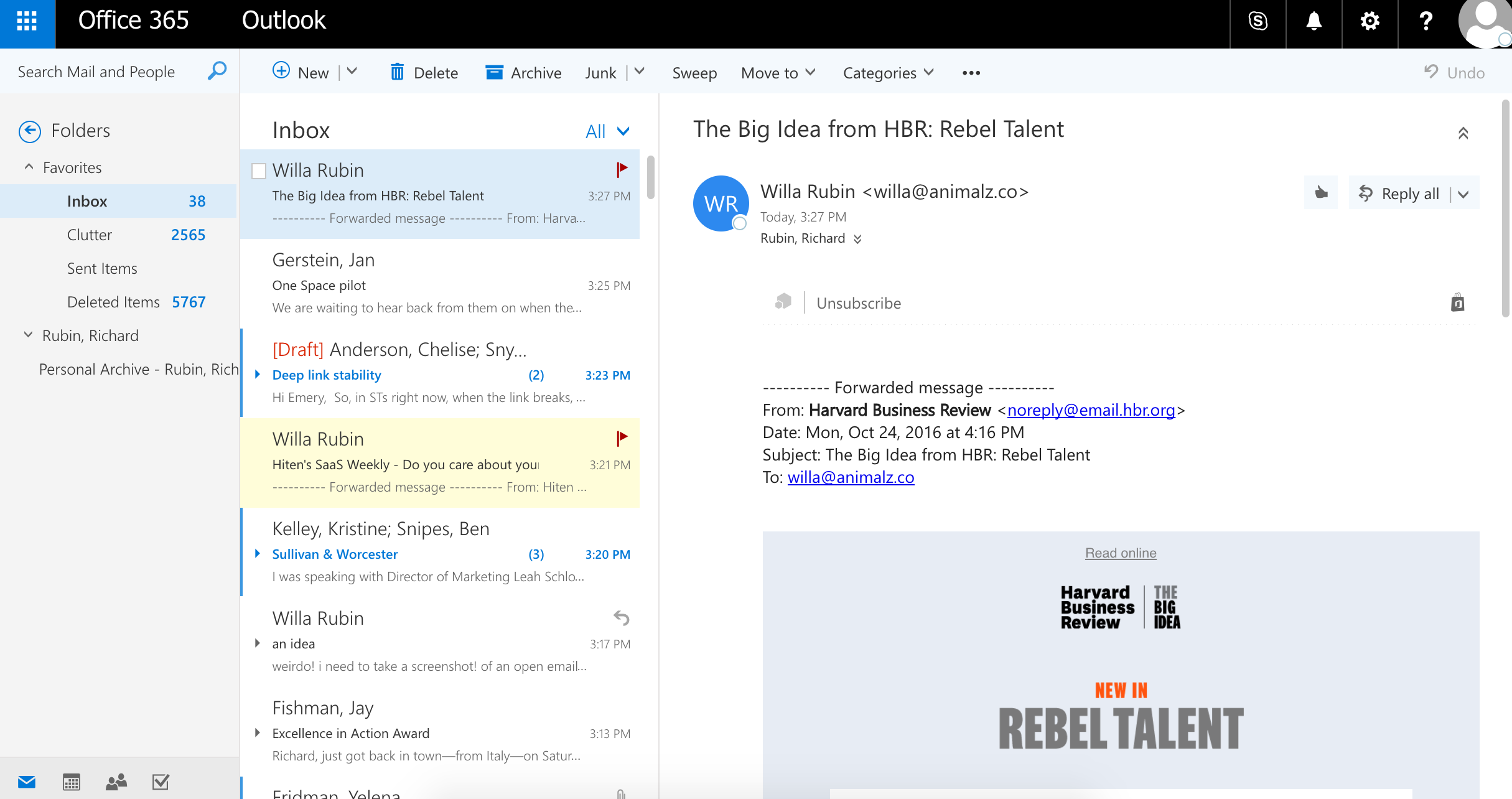Open the Office 365 app launcher grid
The height and width of the screenshot is (799, 1512).
[x=27, y=21]
